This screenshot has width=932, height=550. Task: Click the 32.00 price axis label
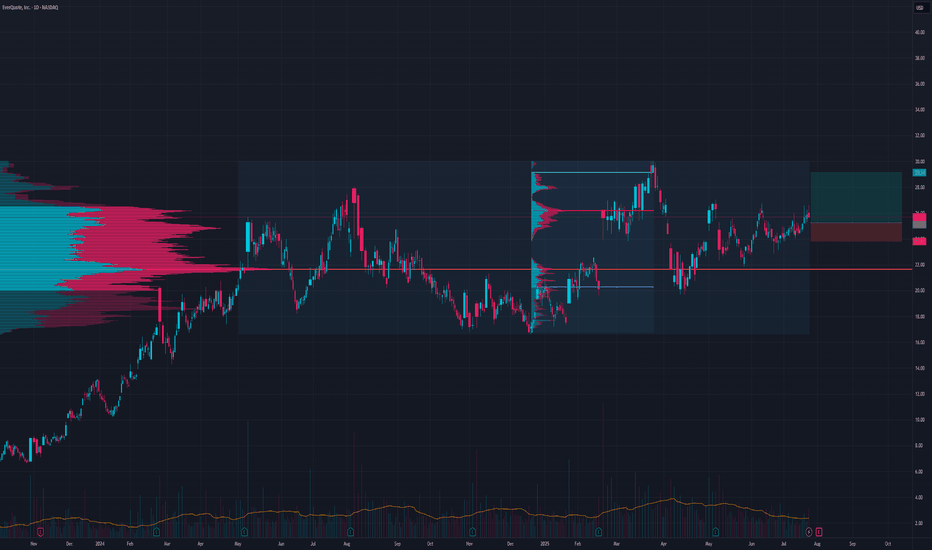click(920, 136)
